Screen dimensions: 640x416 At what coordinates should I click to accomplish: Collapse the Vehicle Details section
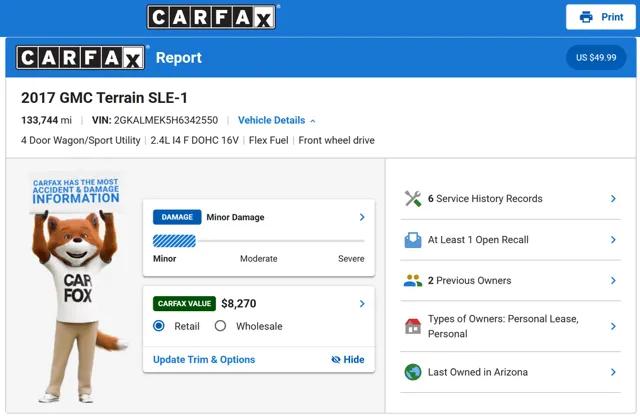(277, 120)
